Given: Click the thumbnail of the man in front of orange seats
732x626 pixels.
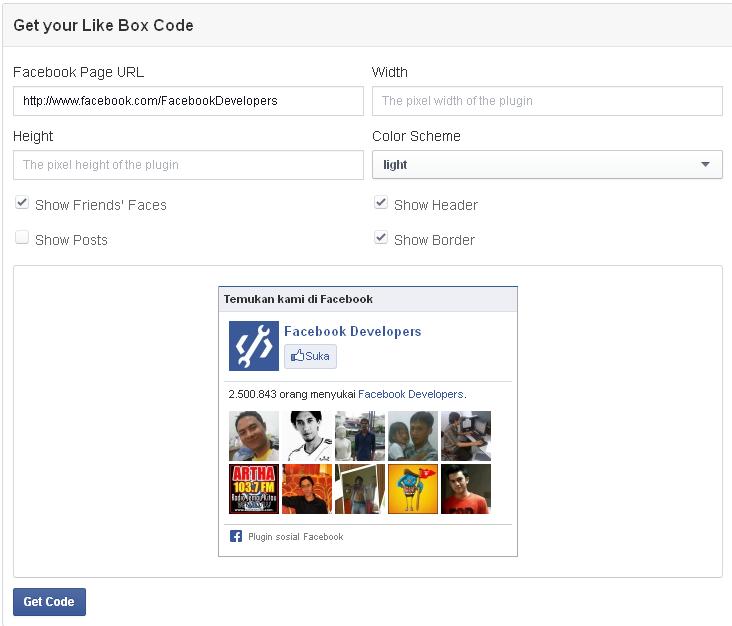Looking at the screenshot, I should click(x=307, y=489).
